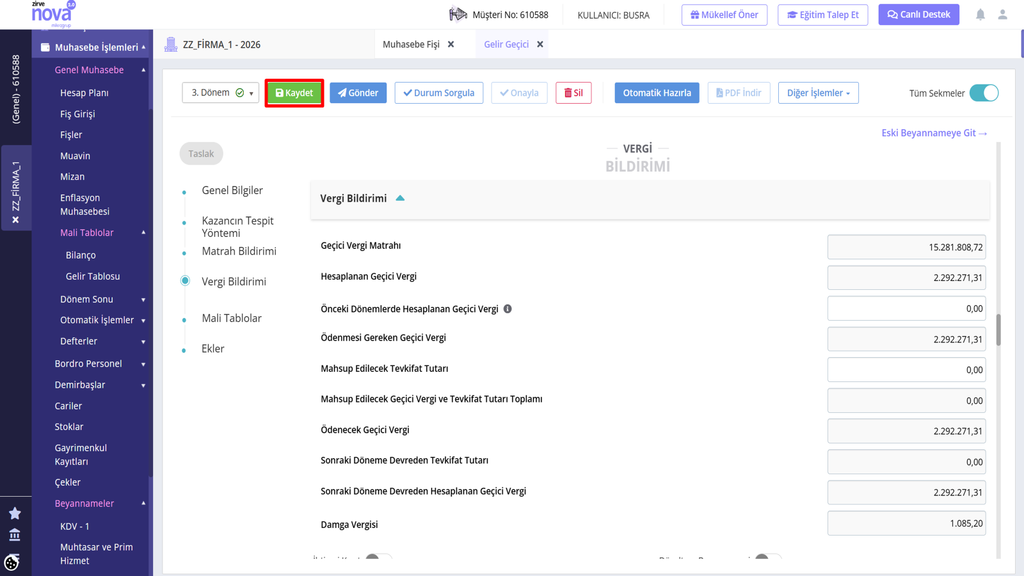This screenshot has width=1024, height=576.
Task: Open the cookie settings icon
Action: pos(12,562)
